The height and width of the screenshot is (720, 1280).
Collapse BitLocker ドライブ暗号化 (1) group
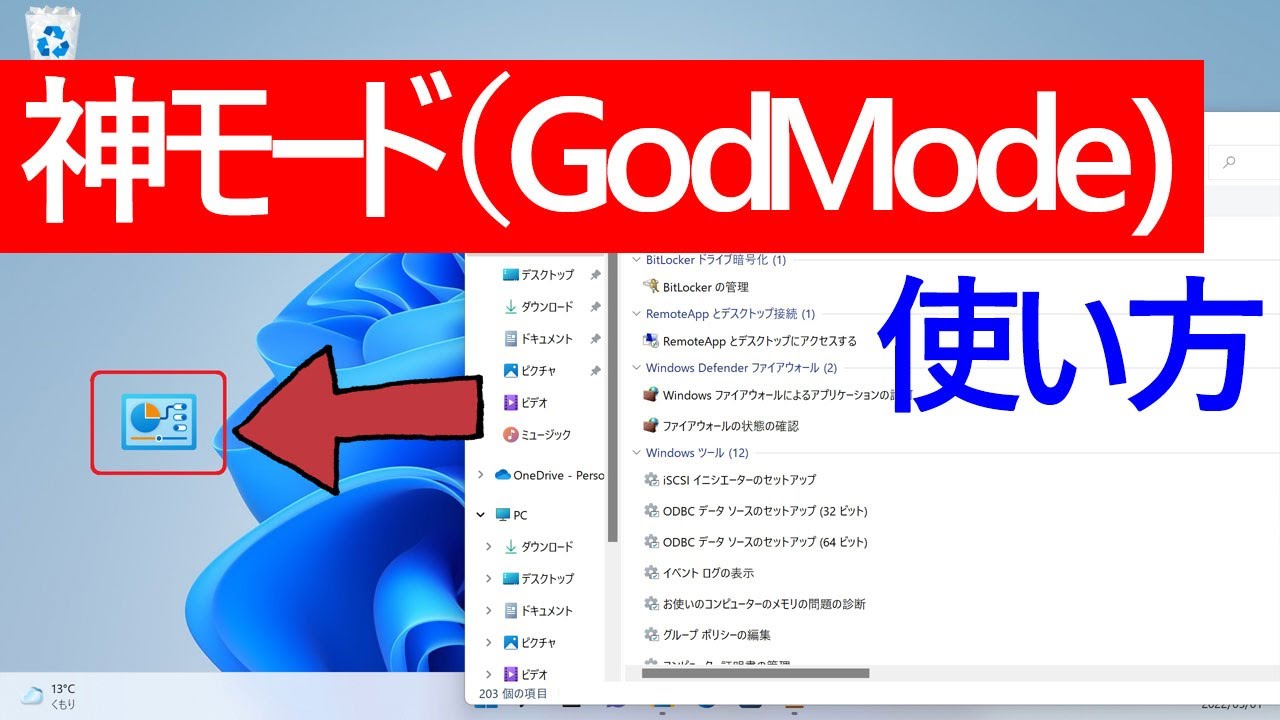click(x=636, y=260)
